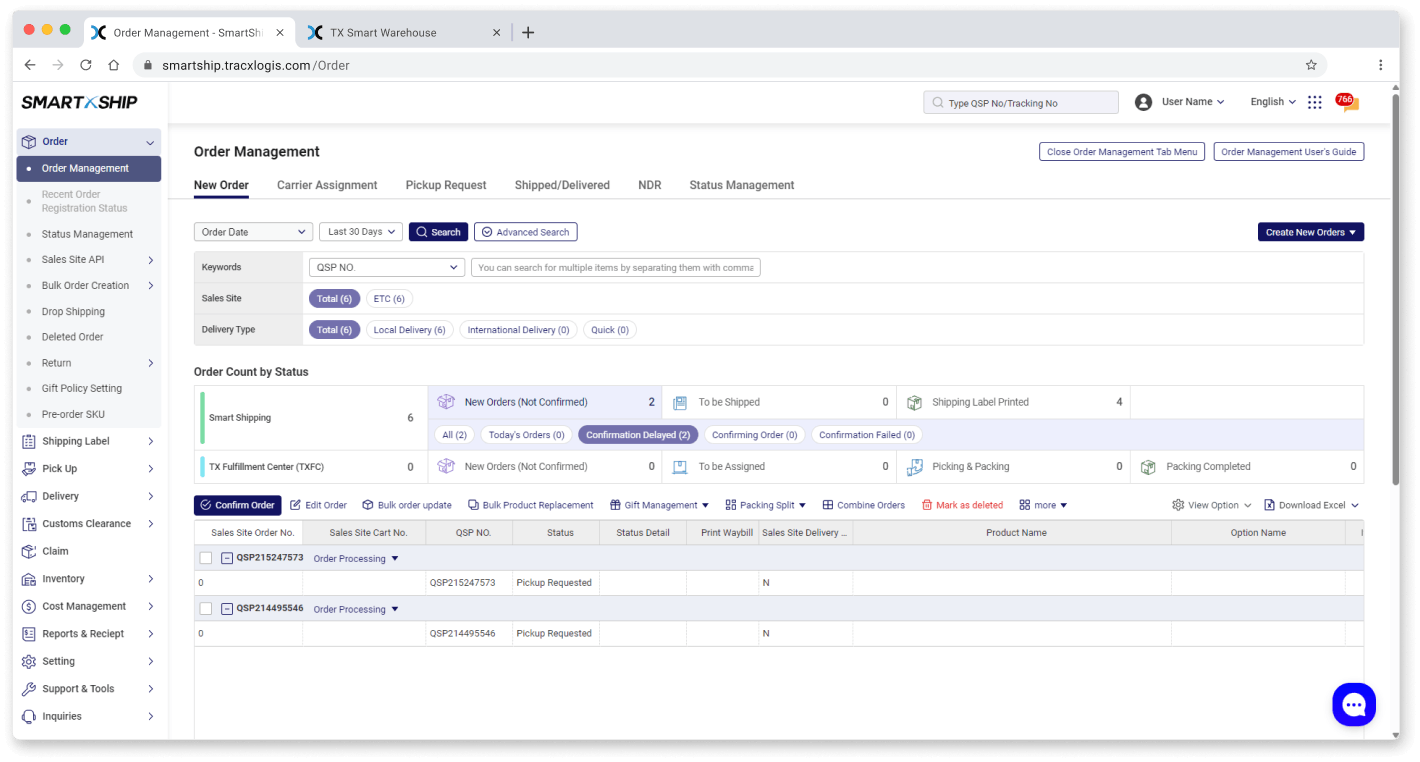The width and height of the screenshot is (1420, 762).
Task: Reload the page using browser refresh icon
Action: tap(86, 65)
